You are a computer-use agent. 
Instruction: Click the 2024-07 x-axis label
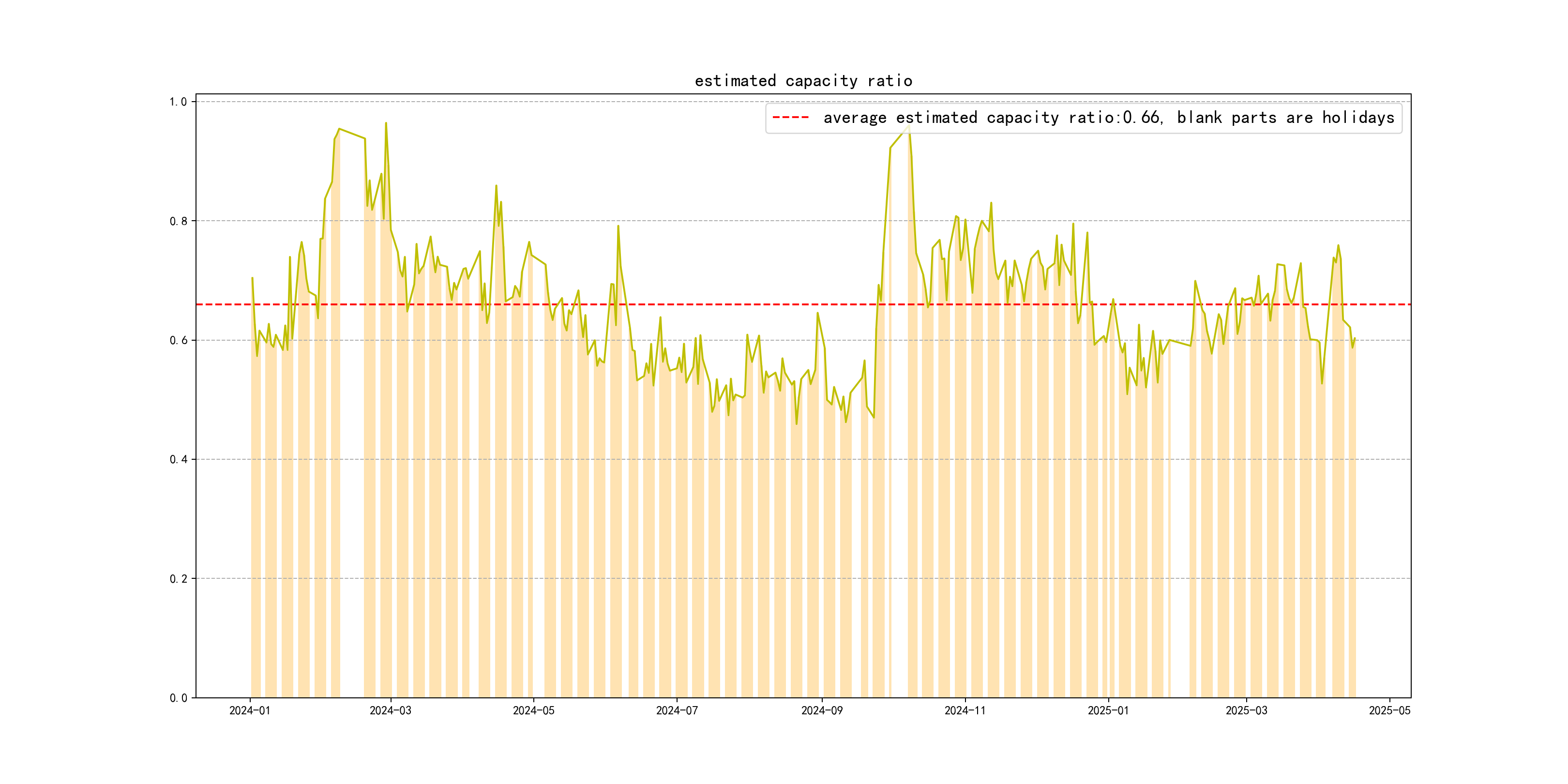click(676, 710)
